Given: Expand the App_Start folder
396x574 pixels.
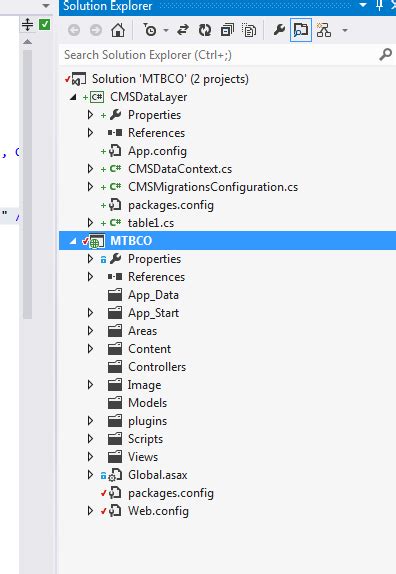Looking at the screenshot, I should coord(90,313).
